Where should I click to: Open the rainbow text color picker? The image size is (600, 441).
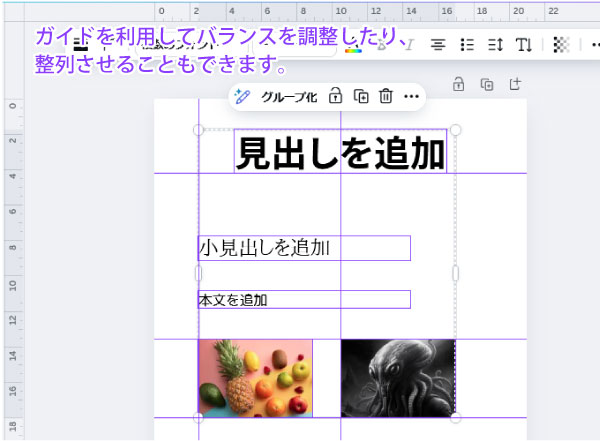point(353,47)
